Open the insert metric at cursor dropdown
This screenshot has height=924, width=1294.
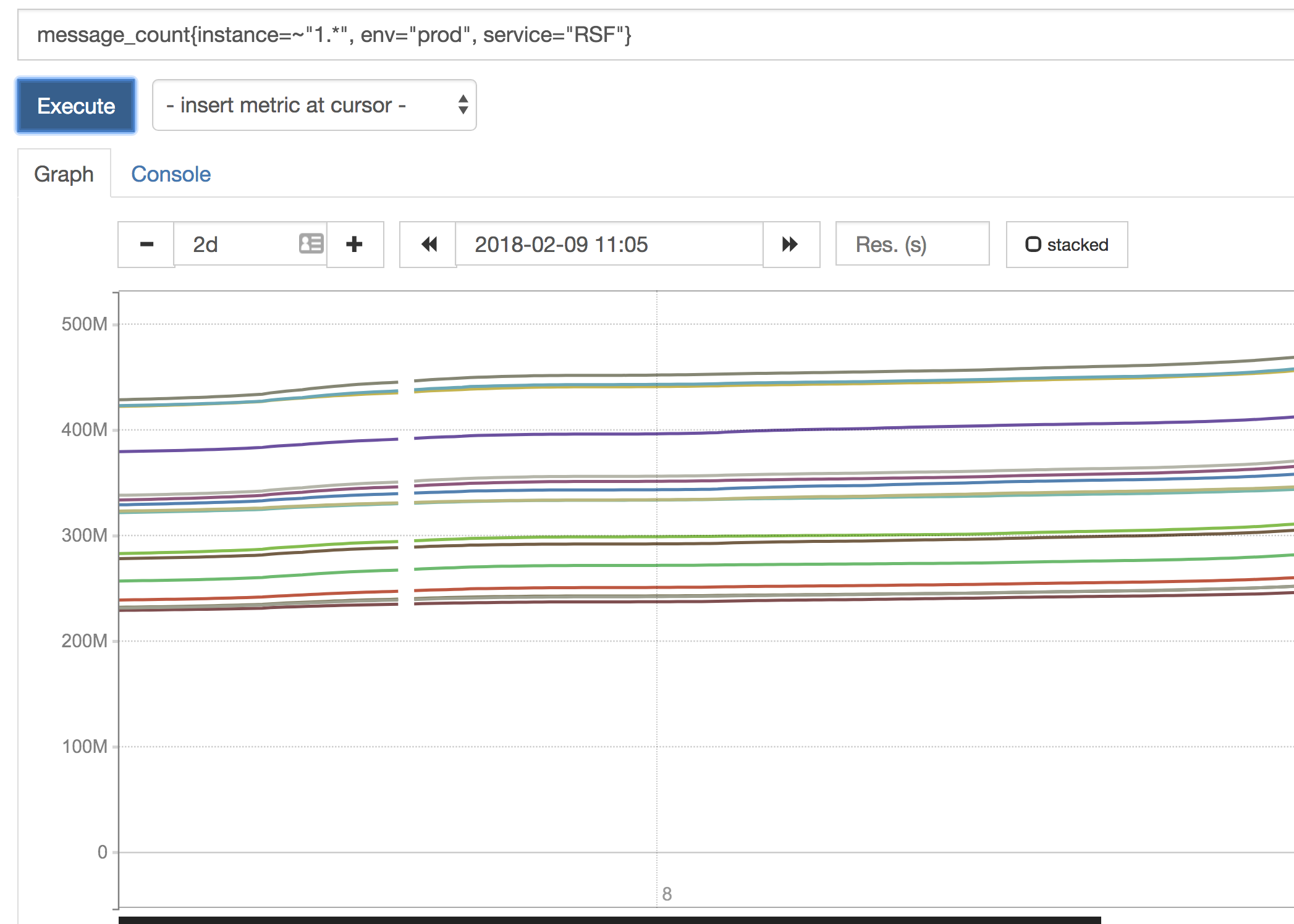297,106
